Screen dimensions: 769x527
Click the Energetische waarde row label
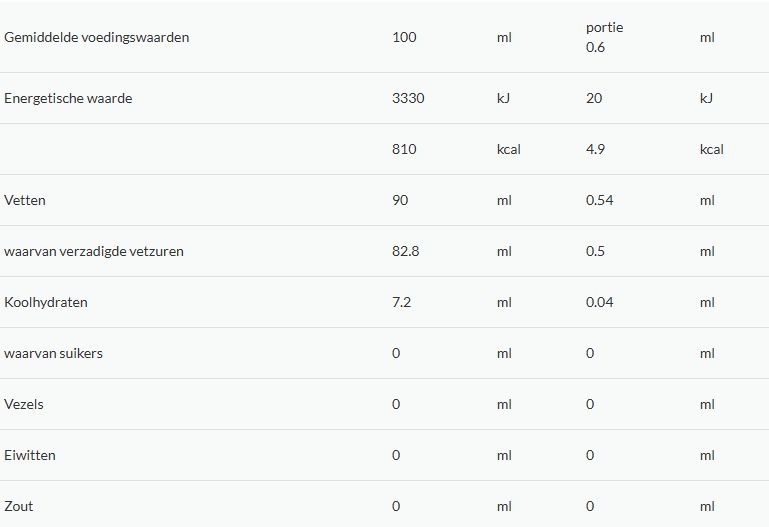click(x=68, y=98)
